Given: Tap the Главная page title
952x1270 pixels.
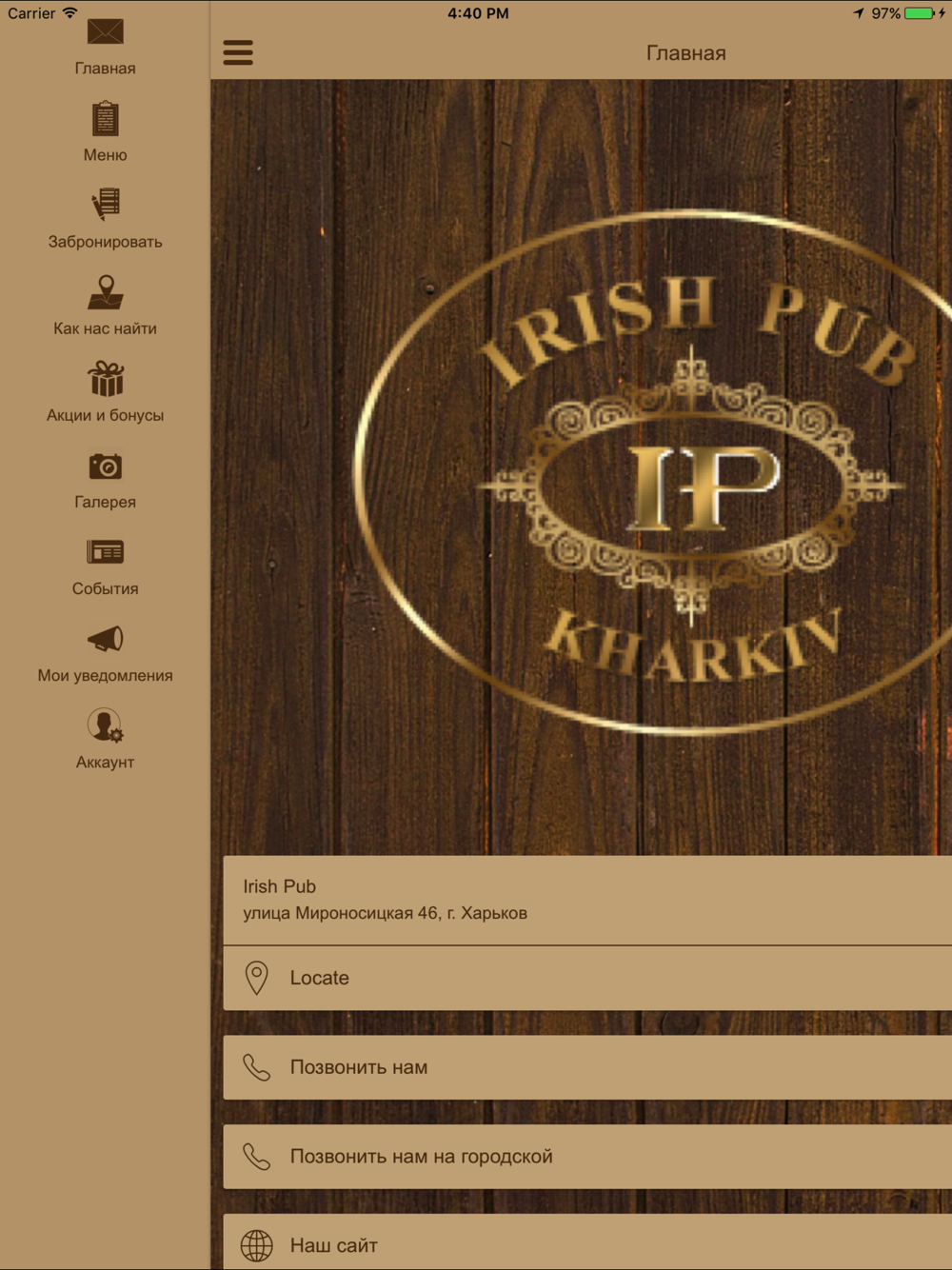Looking at the screenshot, I should (x=685, y=53).
